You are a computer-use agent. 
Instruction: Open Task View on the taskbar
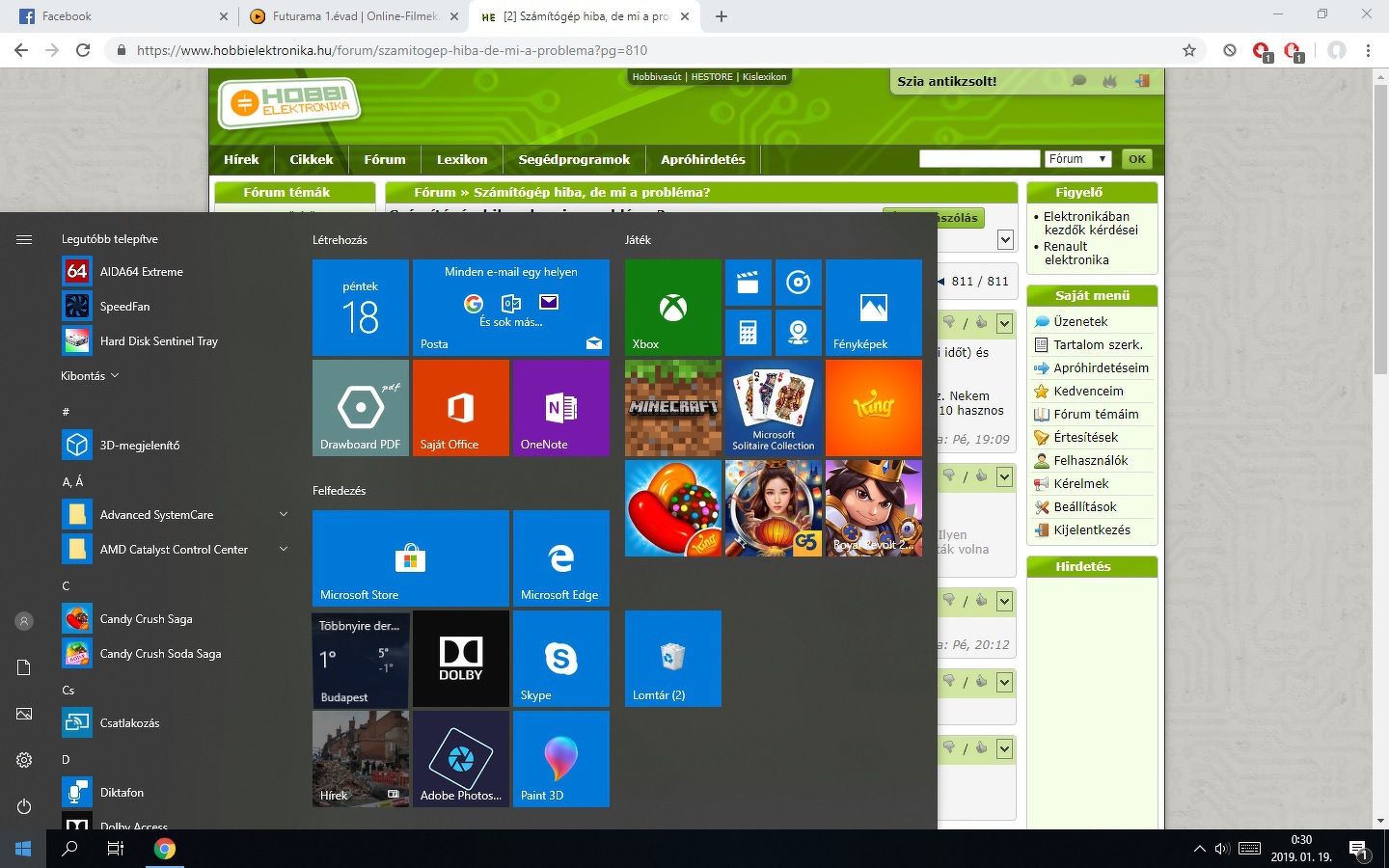click(x=116, y=849)
